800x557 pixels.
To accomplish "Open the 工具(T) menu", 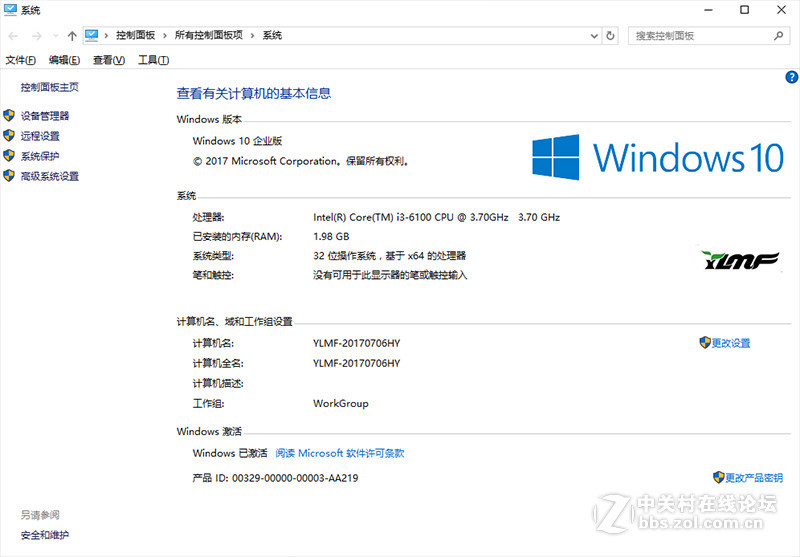I will pos(154,60).
